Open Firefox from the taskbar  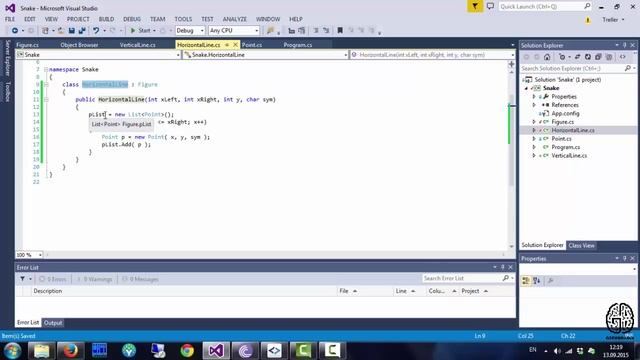tap(70, 351)
